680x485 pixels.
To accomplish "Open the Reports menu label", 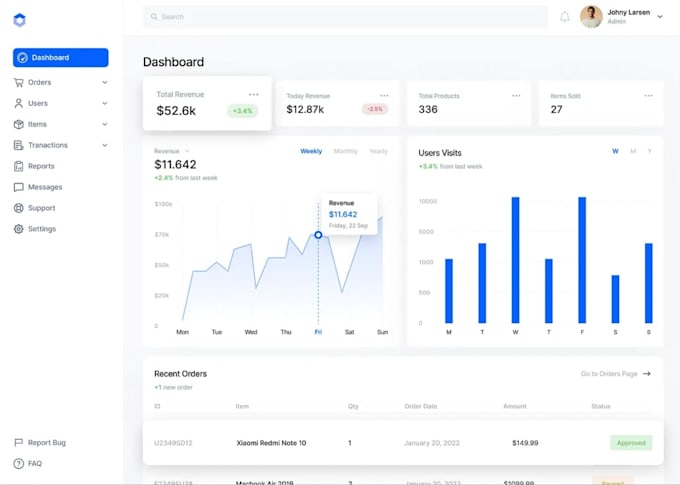I will click(x=41, y=166).
